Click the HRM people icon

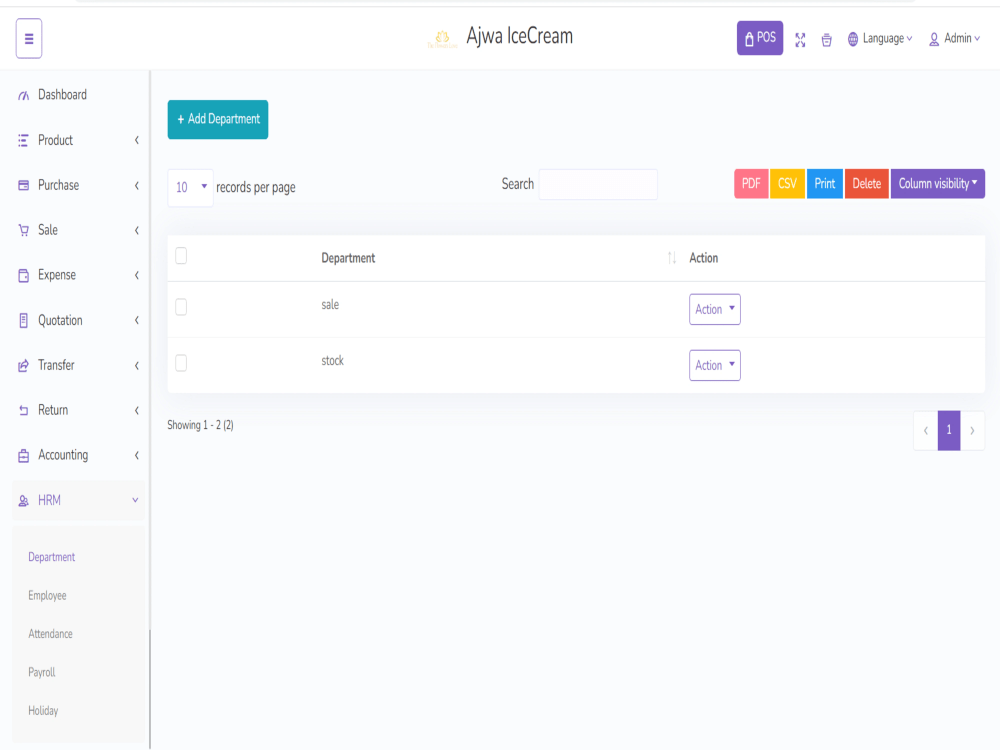coord(24,501)
